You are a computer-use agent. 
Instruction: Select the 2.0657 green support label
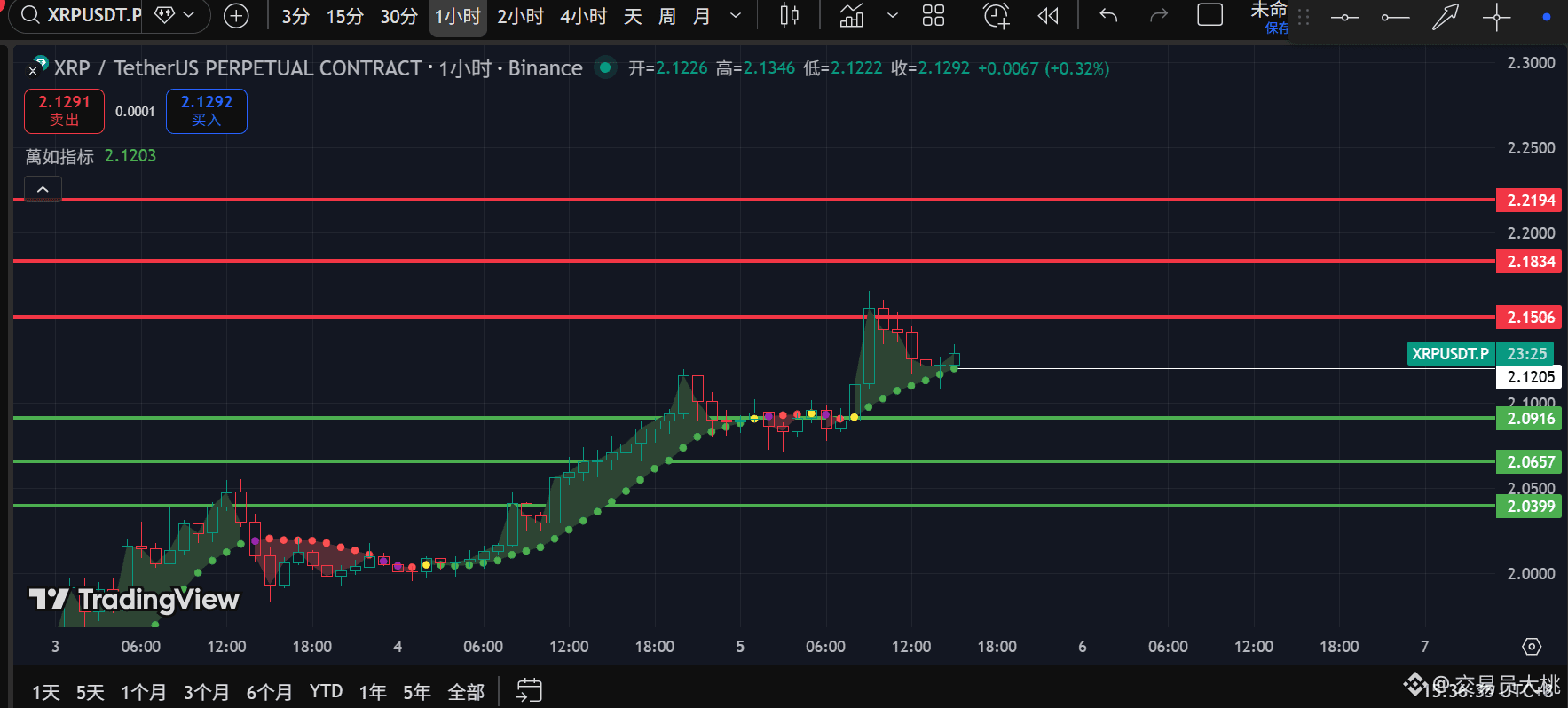1529,462
